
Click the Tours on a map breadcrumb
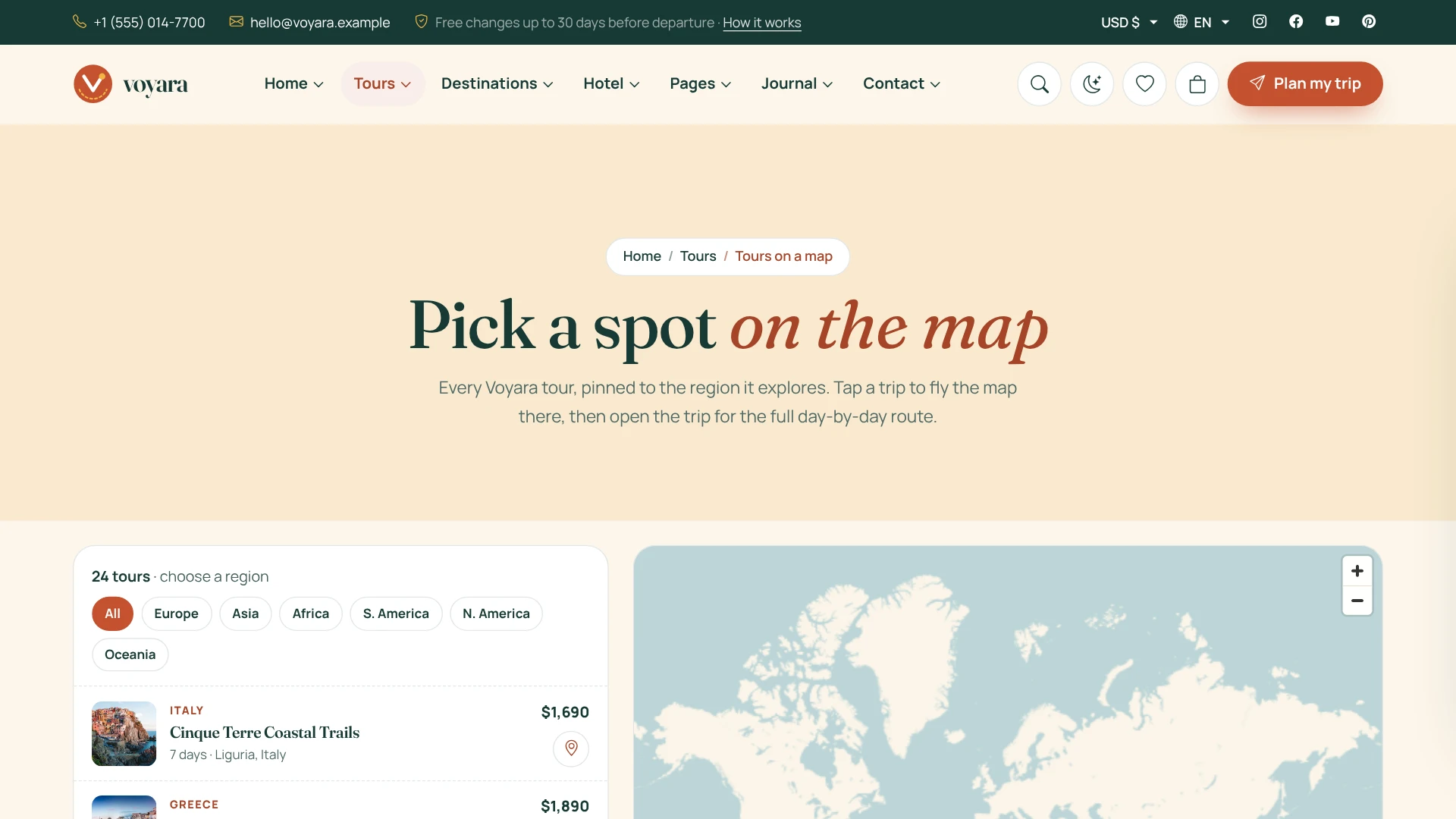[x=783, y=256]
